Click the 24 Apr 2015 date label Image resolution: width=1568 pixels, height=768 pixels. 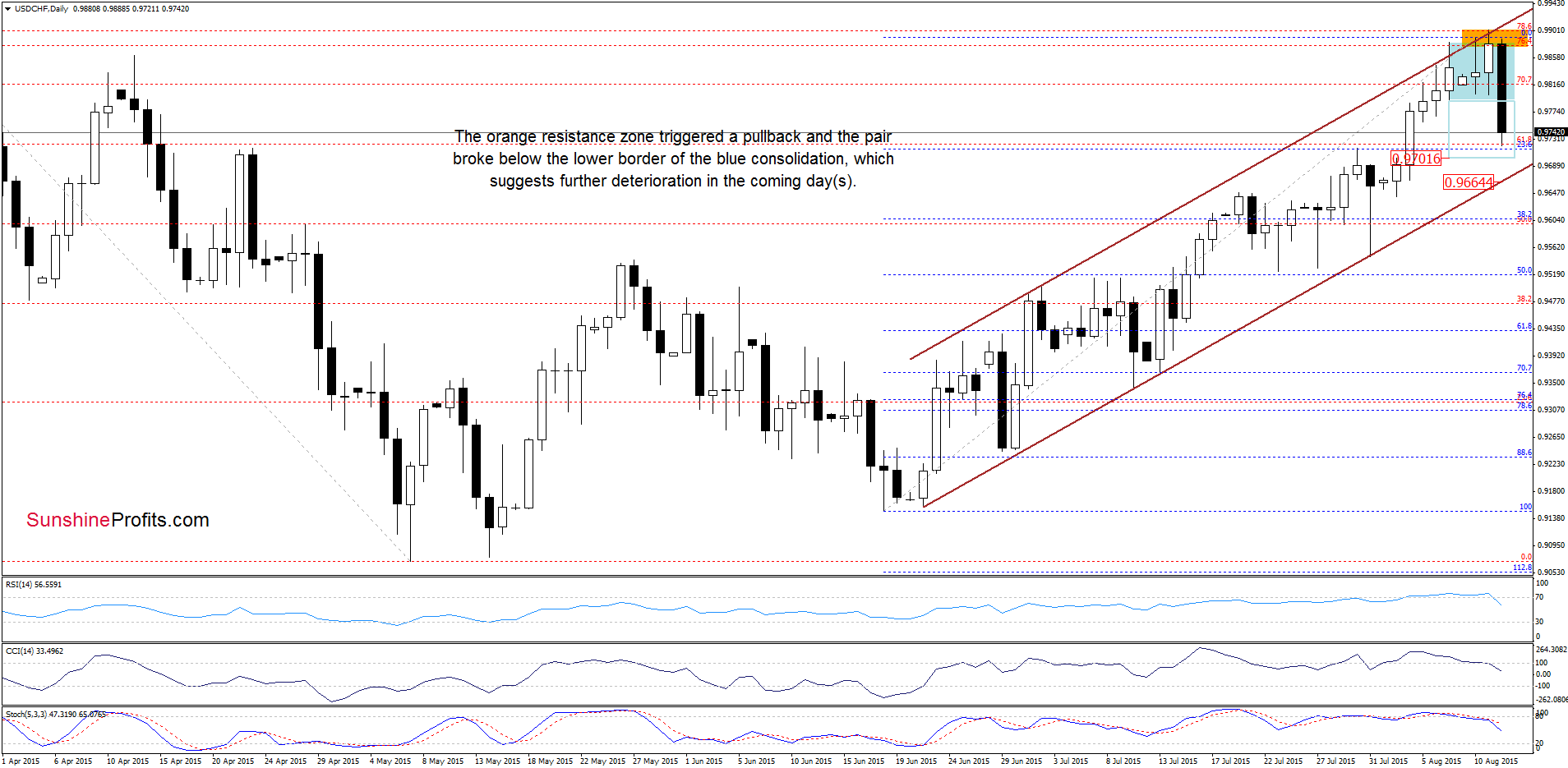tap(285, 761)
